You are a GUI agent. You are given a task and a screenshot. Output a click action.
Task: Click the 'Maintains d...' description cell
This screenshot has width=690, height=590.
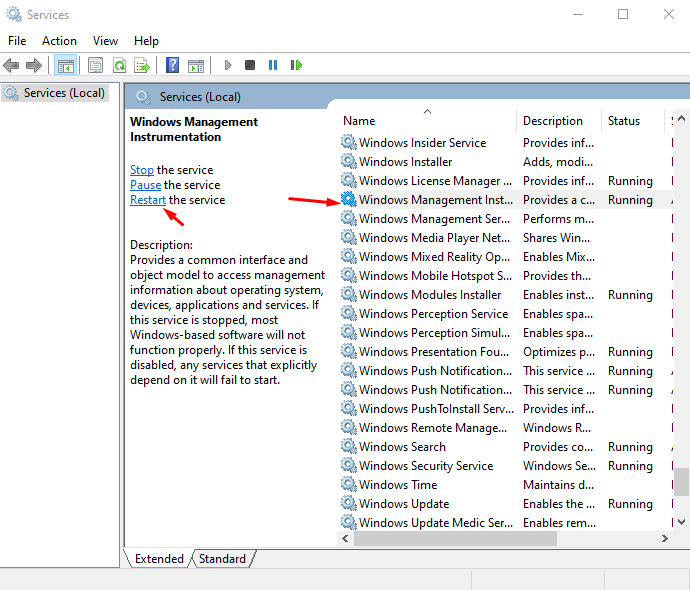(558, 484)
